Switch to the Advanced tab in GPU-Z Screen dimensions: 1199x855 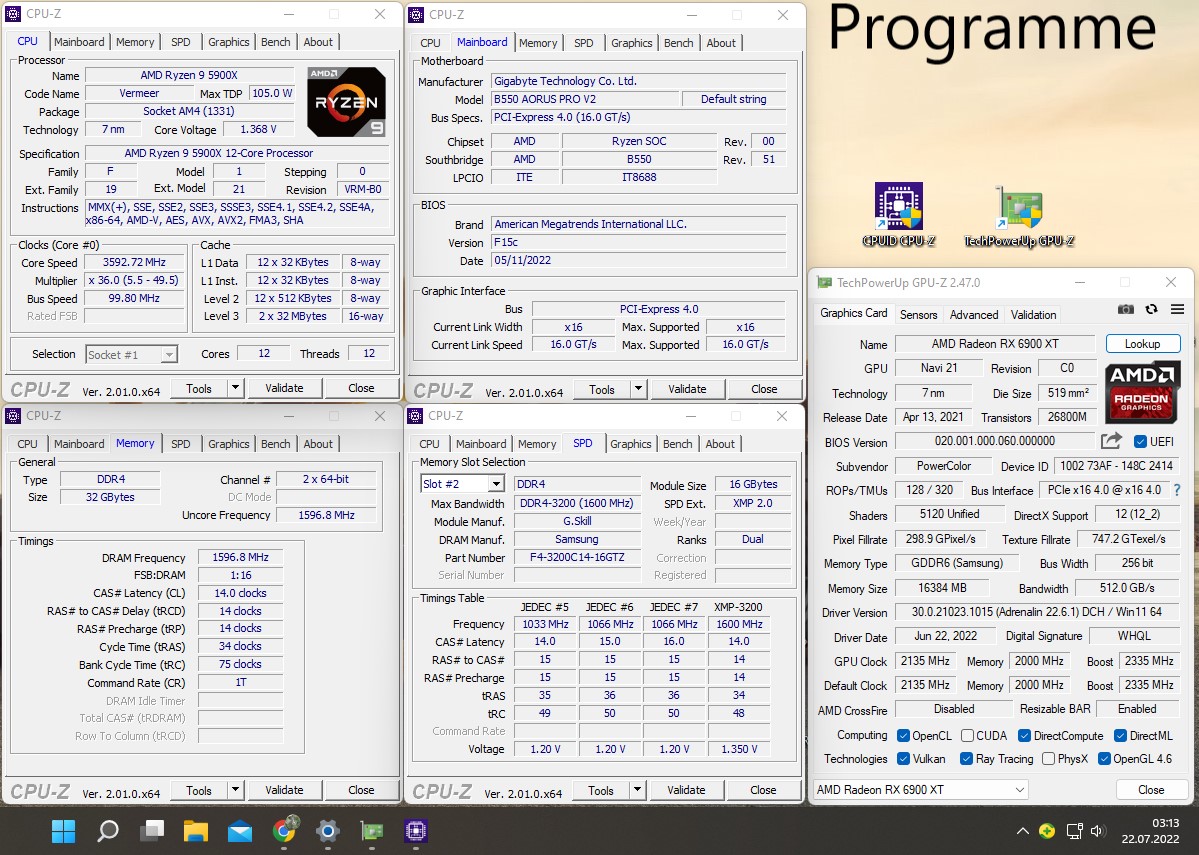[x=973, y=314]
